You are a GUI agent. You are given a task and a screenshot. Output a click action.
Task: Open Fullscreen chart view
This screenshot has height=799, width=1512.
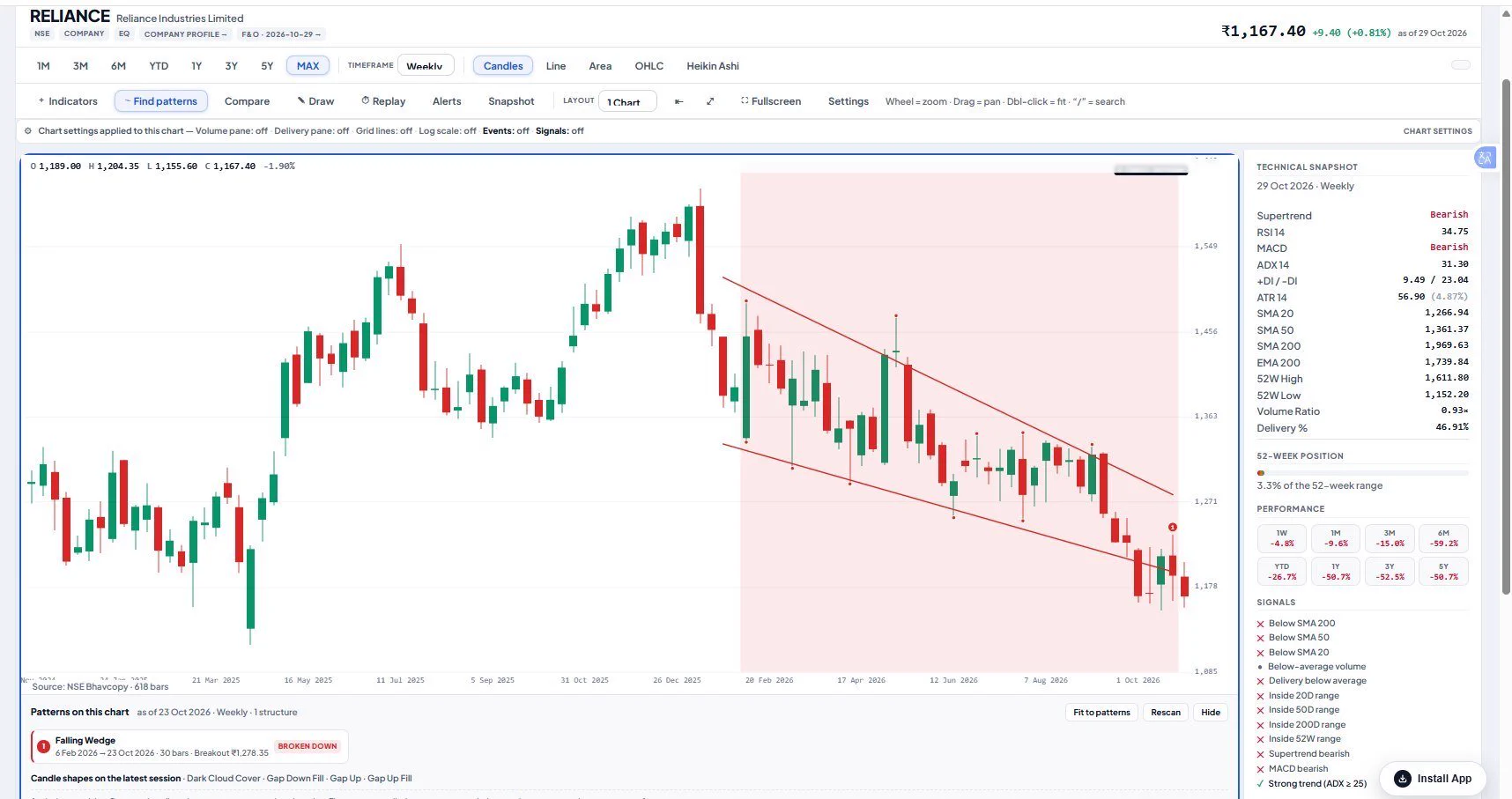[x=771, y=101]
